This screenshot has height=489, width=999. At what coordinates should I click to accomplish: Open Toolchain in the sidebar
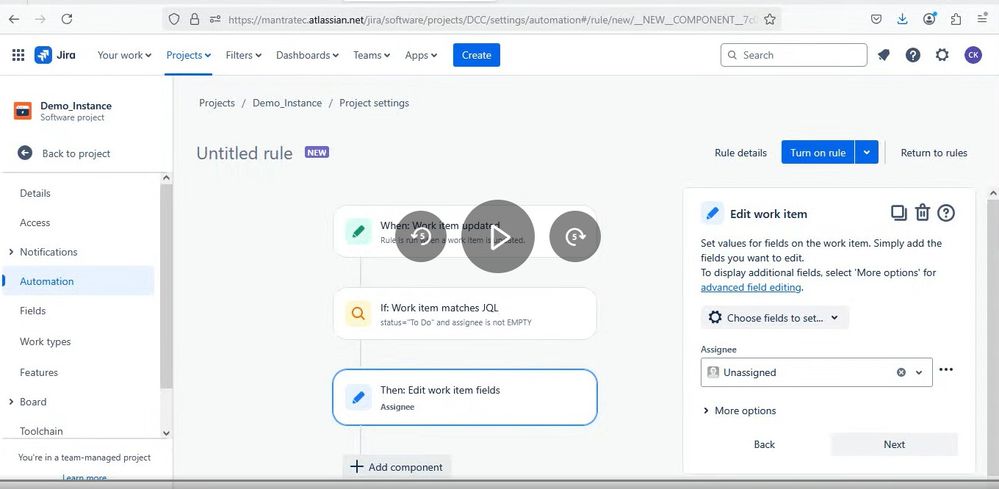click(x=41, y=431)
